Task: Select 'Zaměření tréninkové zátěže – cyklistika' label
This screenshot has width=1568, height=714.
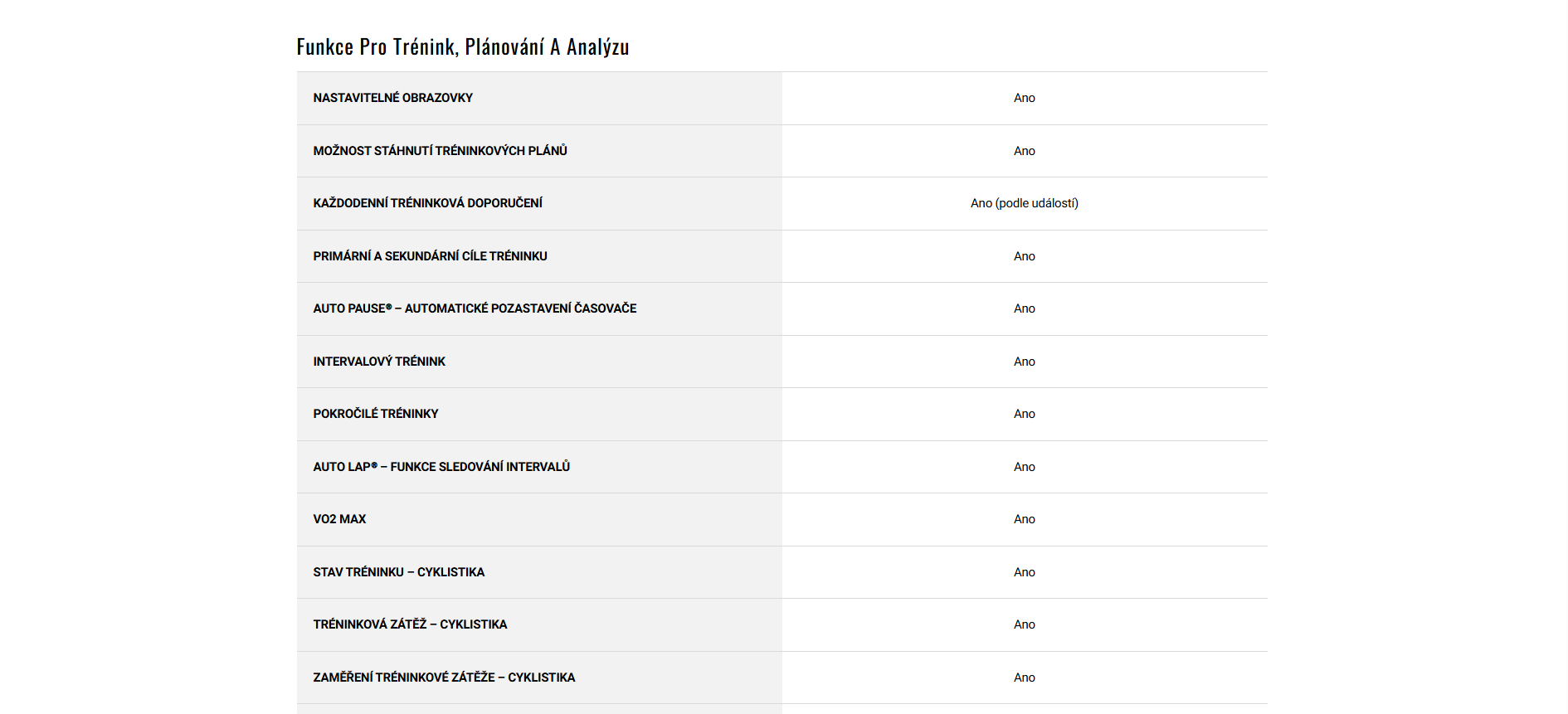Action: click(444, 678)
